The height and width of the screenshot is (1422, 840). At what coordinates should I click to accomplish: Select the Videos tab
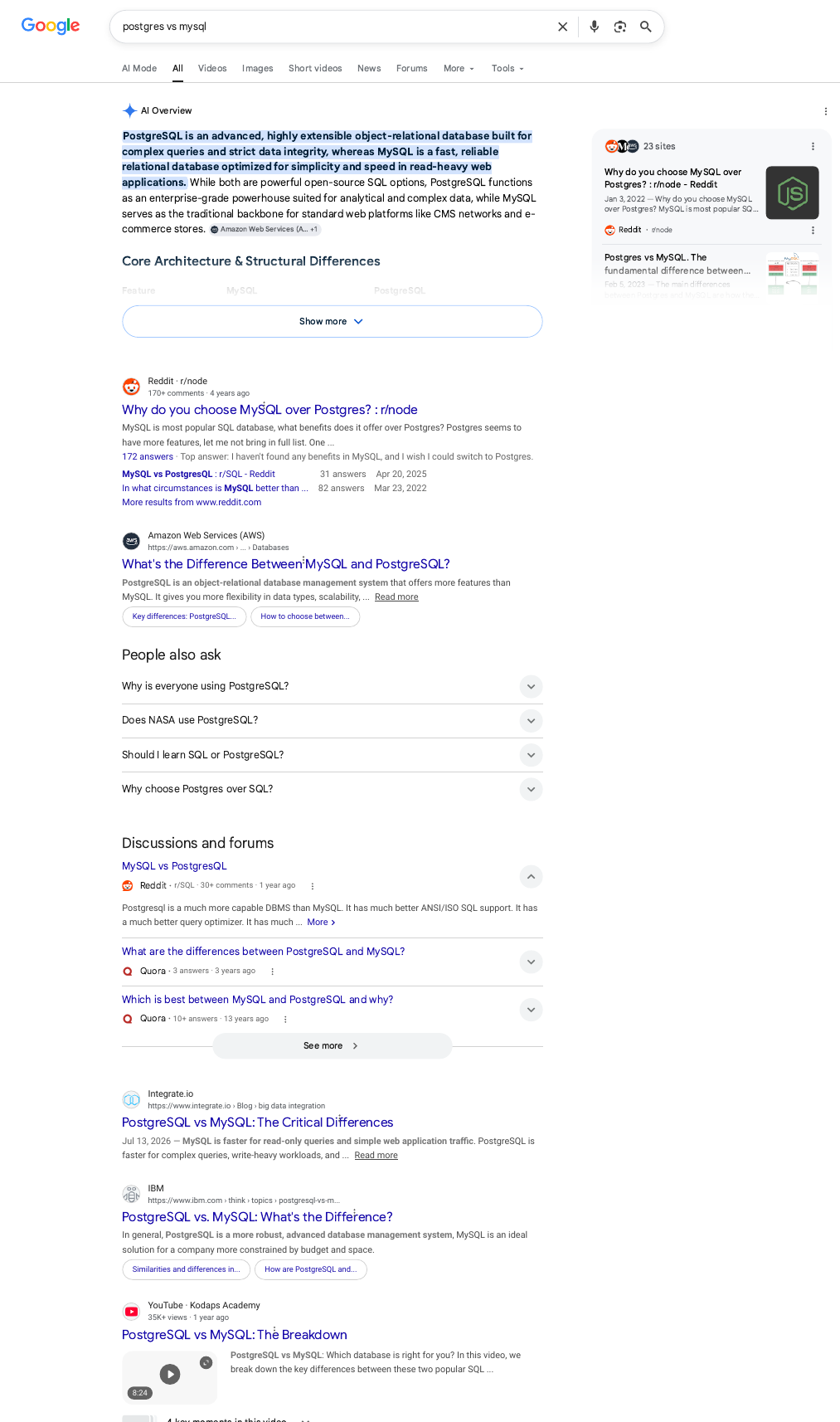[212, 68]
